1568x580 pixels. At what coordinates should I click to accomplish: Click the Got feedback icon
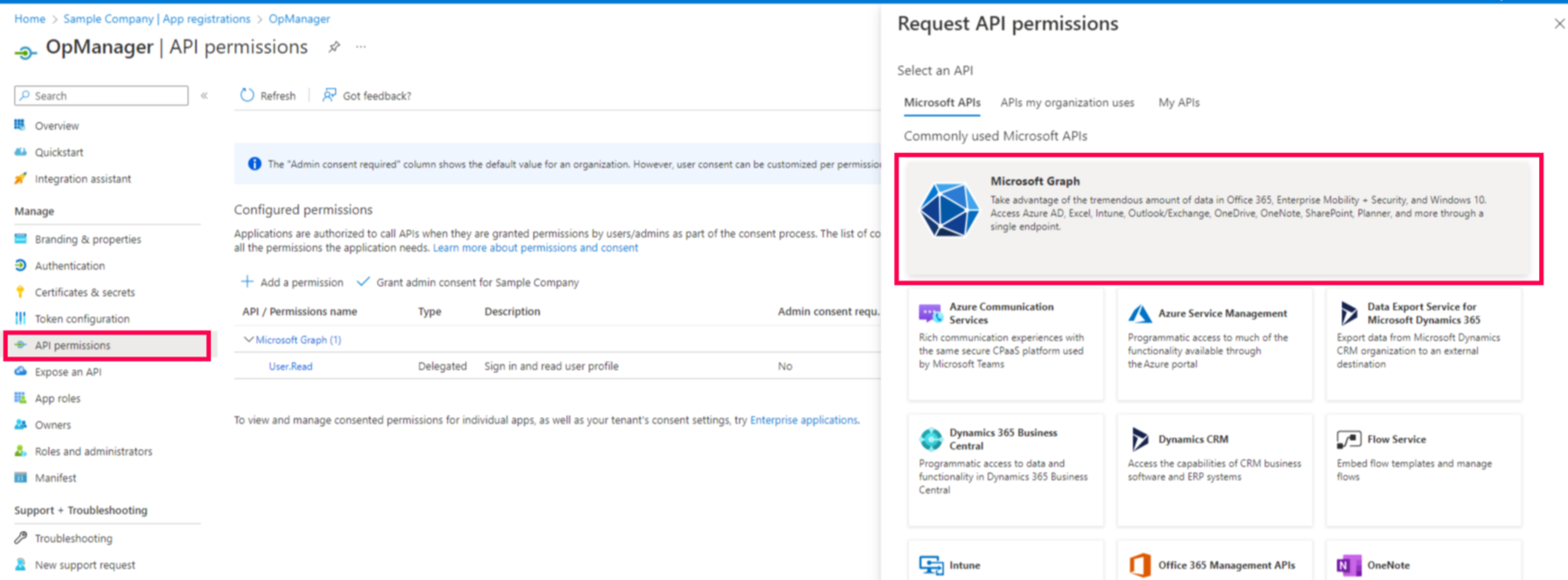pos(329,95)
